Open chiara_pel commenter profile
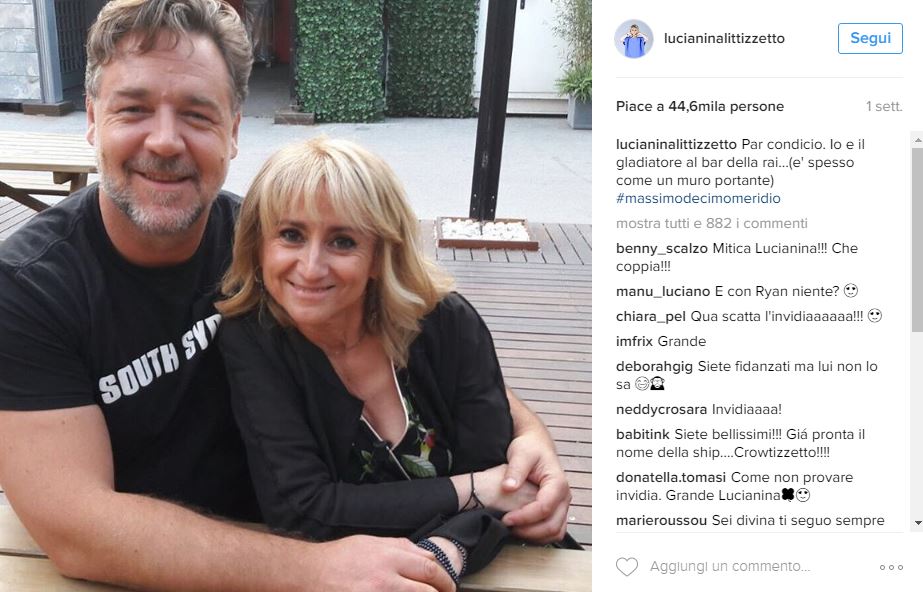 (x=650, y=317)
